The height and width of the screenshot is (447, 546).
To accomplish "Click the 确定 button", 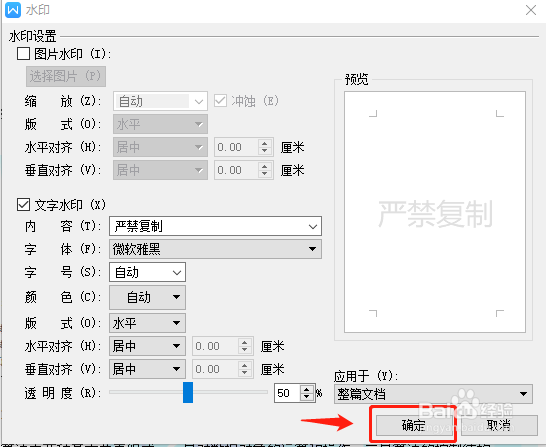I will [x=414, y=425].
